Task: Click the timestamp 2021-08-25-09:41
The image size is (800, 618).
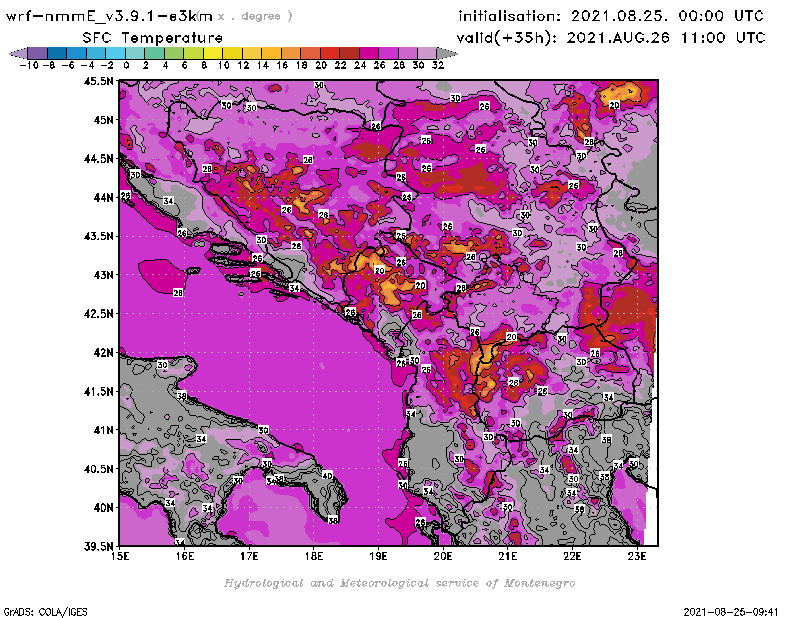Action: (x=731, y=612)
